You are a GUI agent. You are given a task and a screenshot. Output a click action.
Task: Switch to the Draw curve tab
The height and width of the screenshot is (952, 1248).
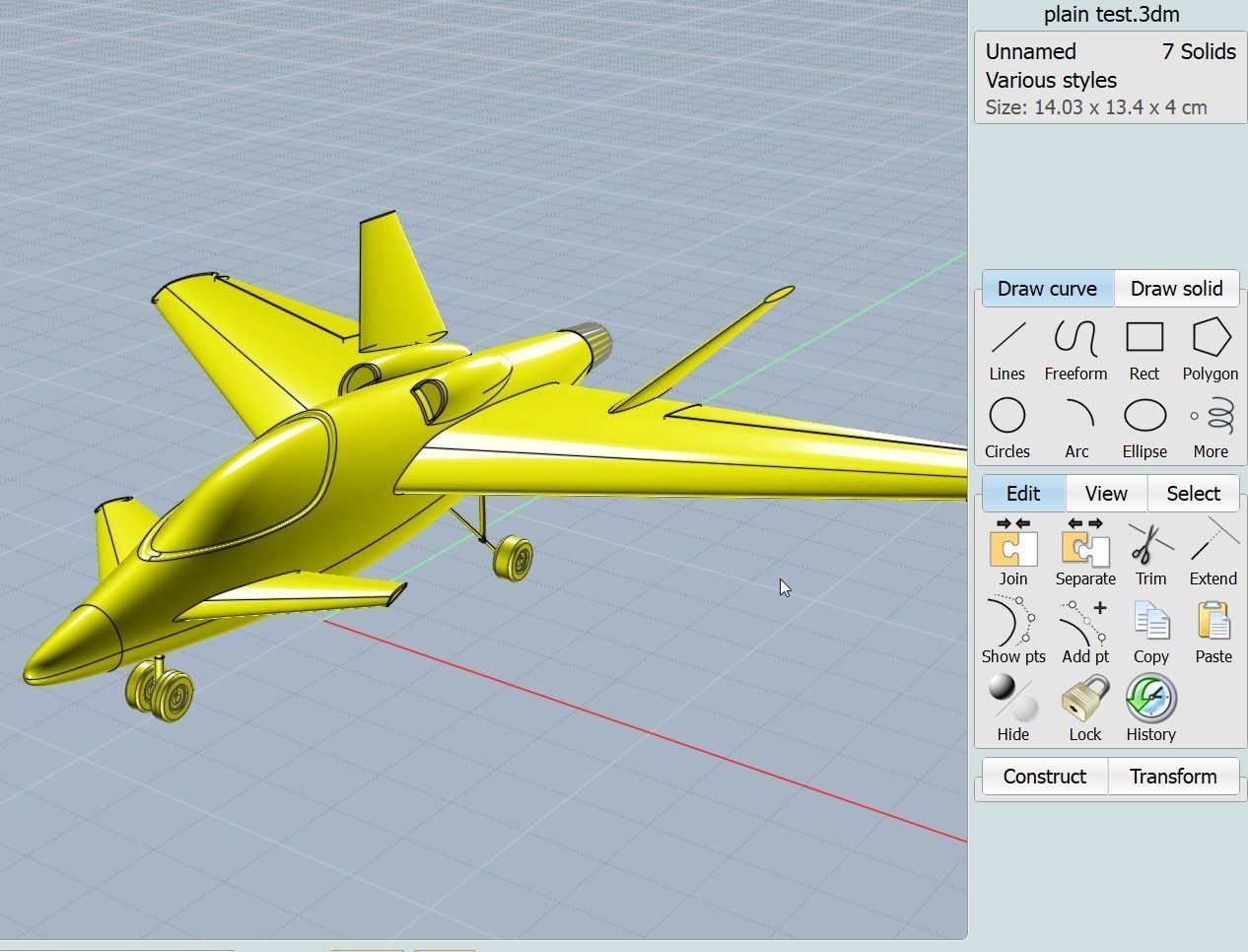(x=1047, y=289)
